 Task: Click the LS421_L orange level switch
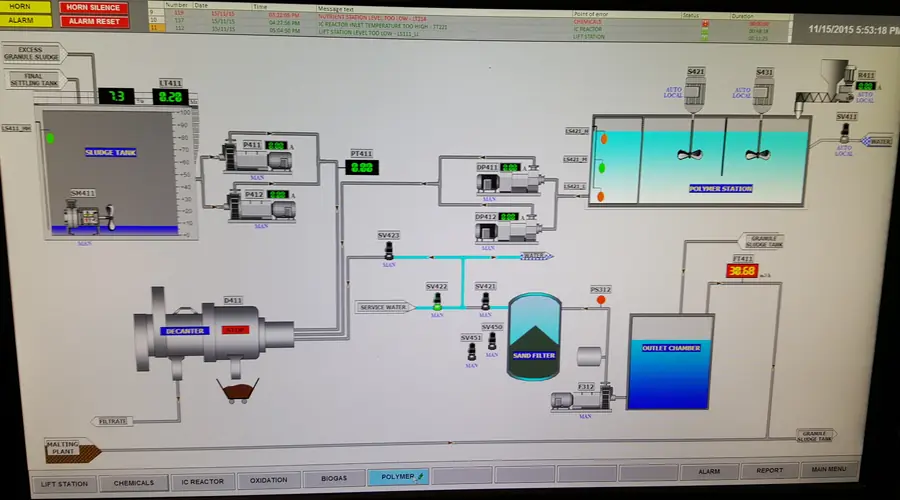pyautogui.click(x=600, y=196)
